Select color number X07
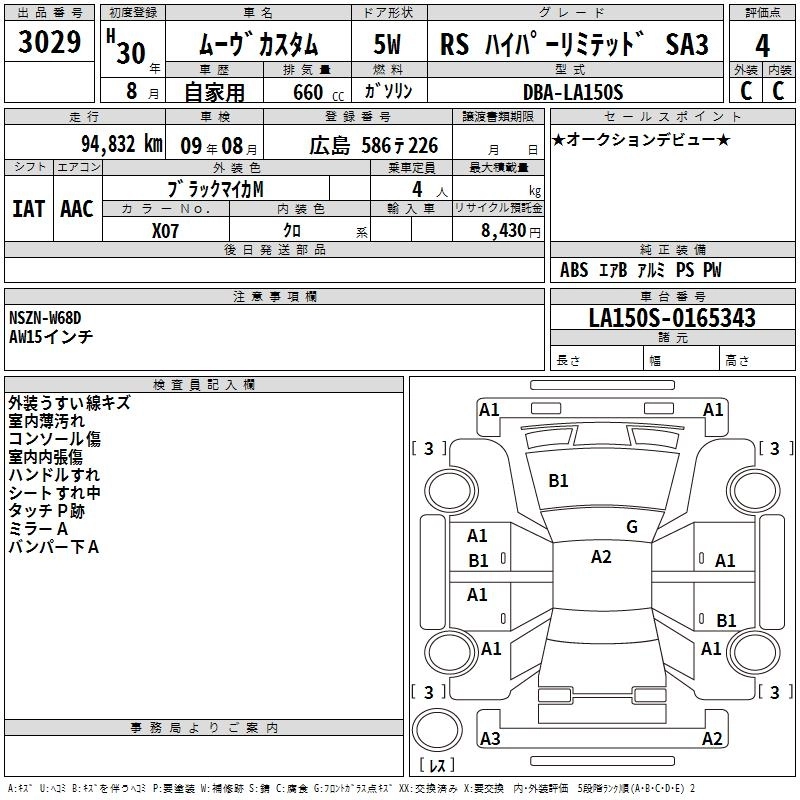 pyautogui.click(x=166, y=229)
